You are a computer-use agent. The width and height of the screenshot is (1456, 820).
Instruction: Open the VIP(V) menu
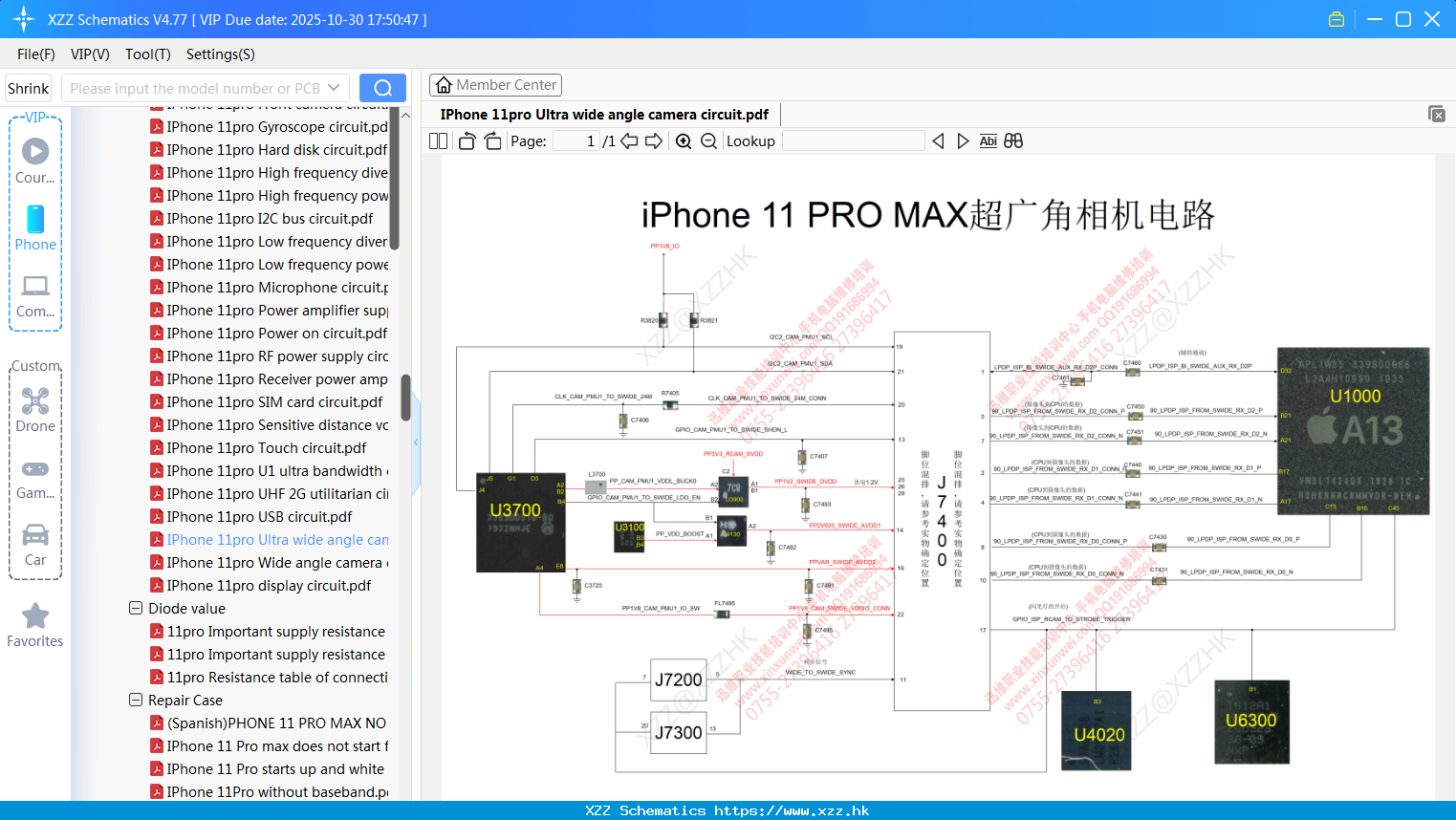pos(90,54)
